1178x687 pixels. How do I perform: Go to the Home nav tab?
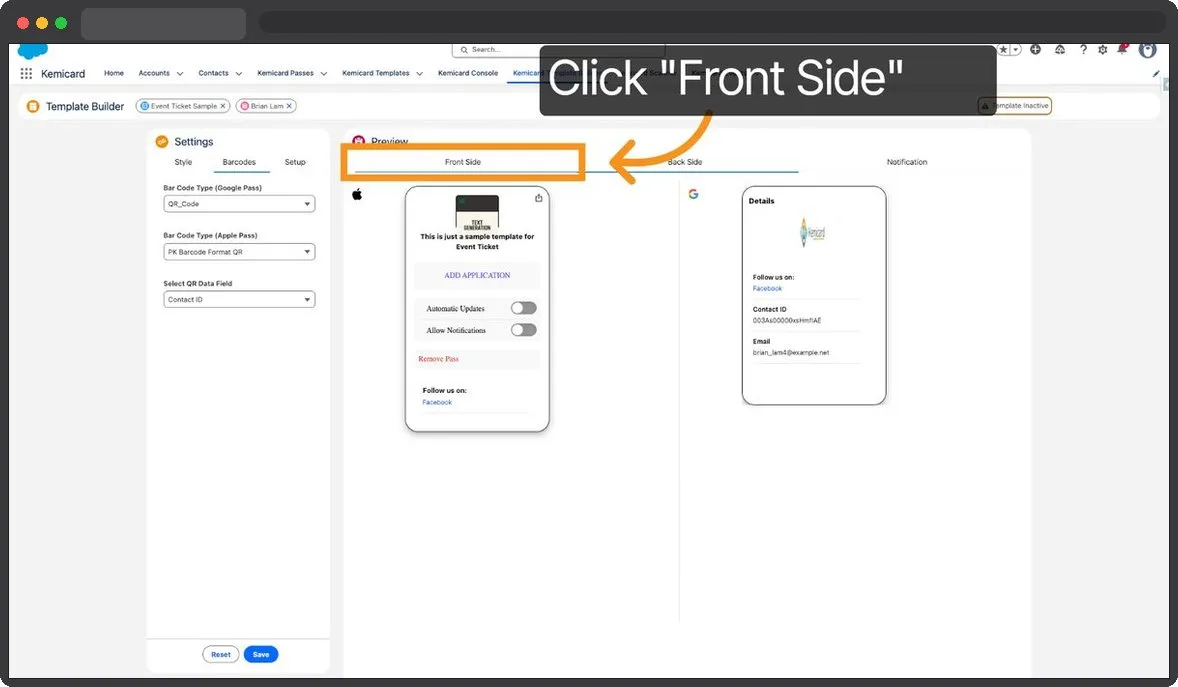(113, 73)
